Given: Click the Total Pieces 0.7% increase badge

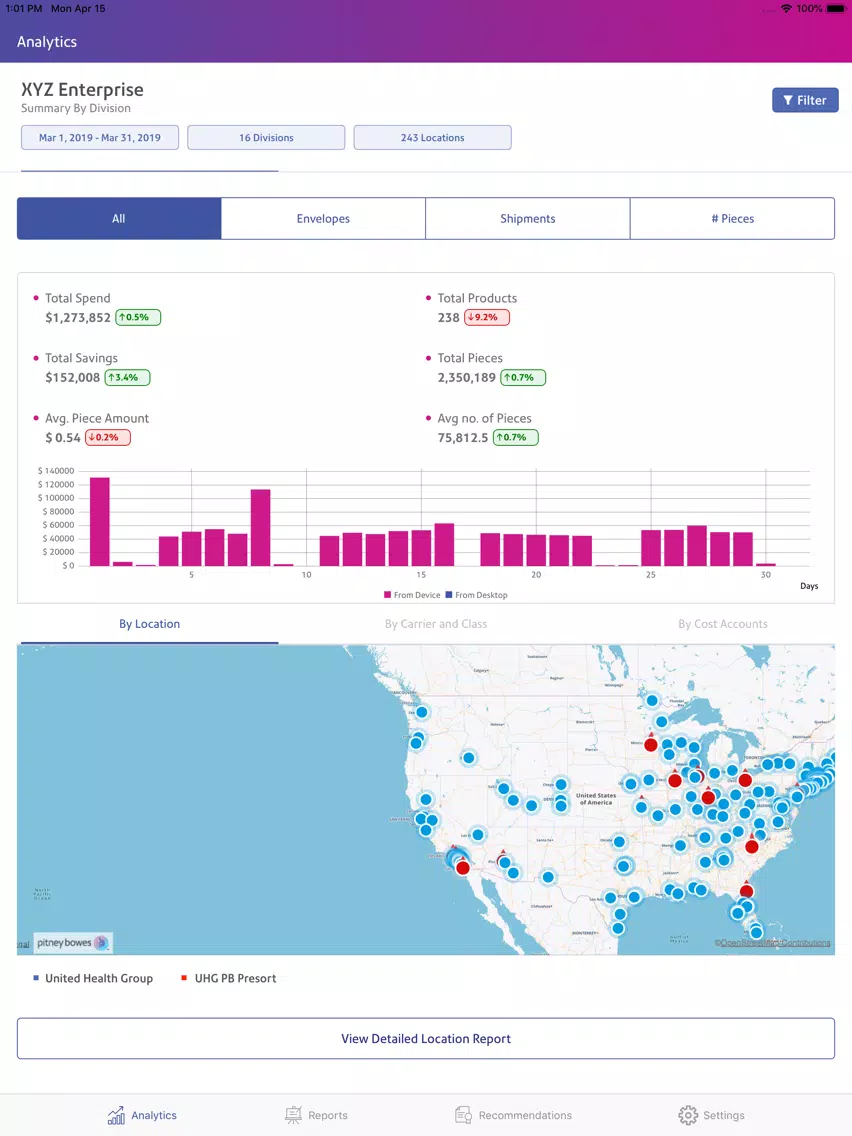Looking at the screenshot, I should tap(523, 377).
